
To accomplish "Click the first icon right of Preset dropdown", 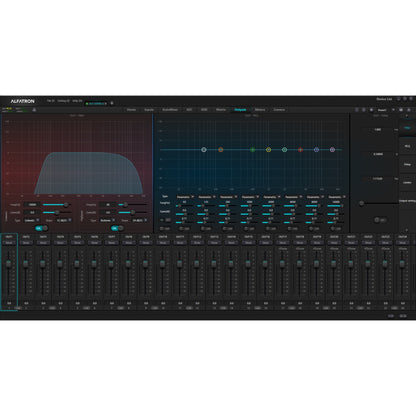I will click(401, 110).
